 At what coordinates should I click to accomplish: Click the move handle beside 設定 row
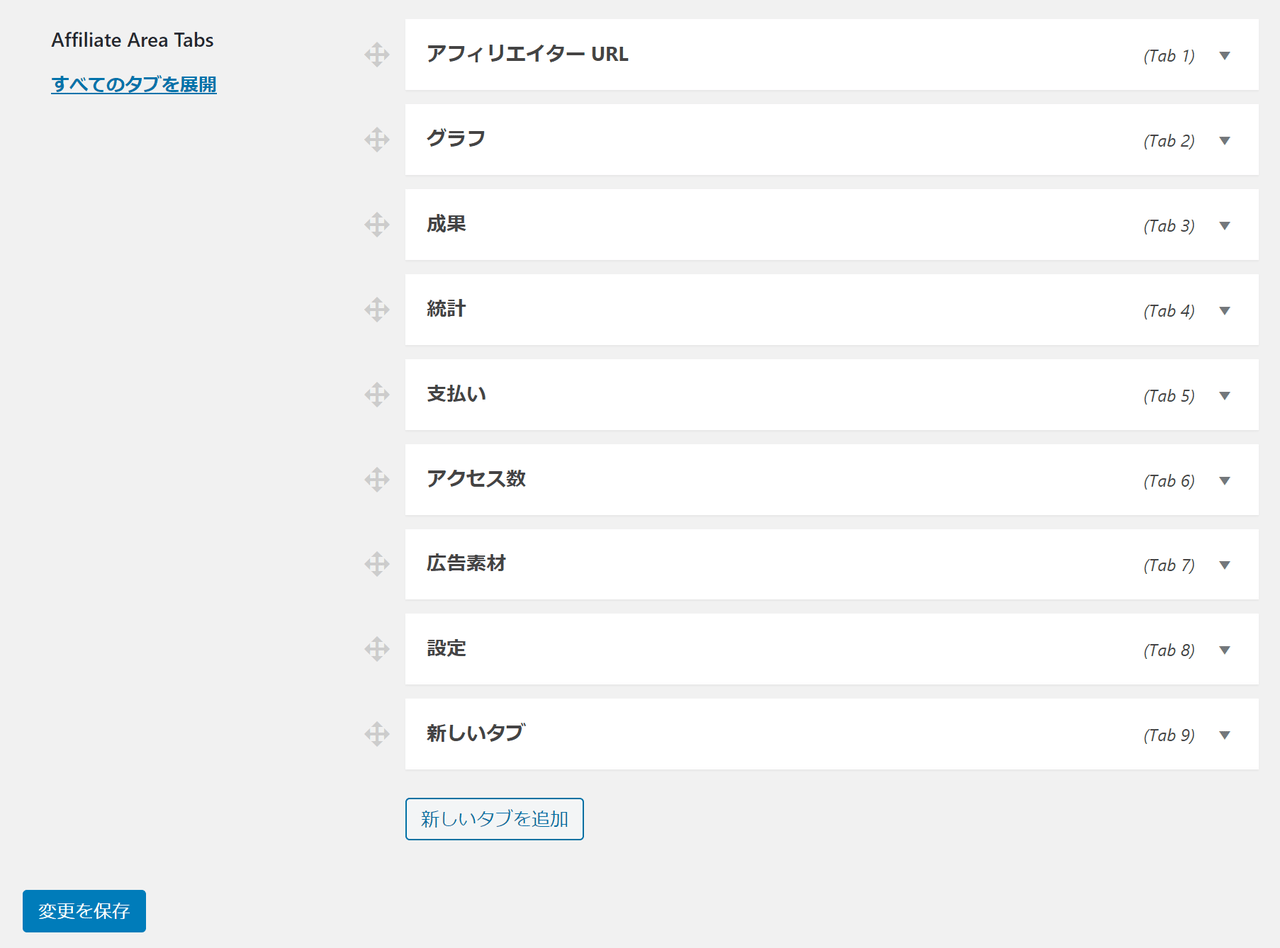376,649
